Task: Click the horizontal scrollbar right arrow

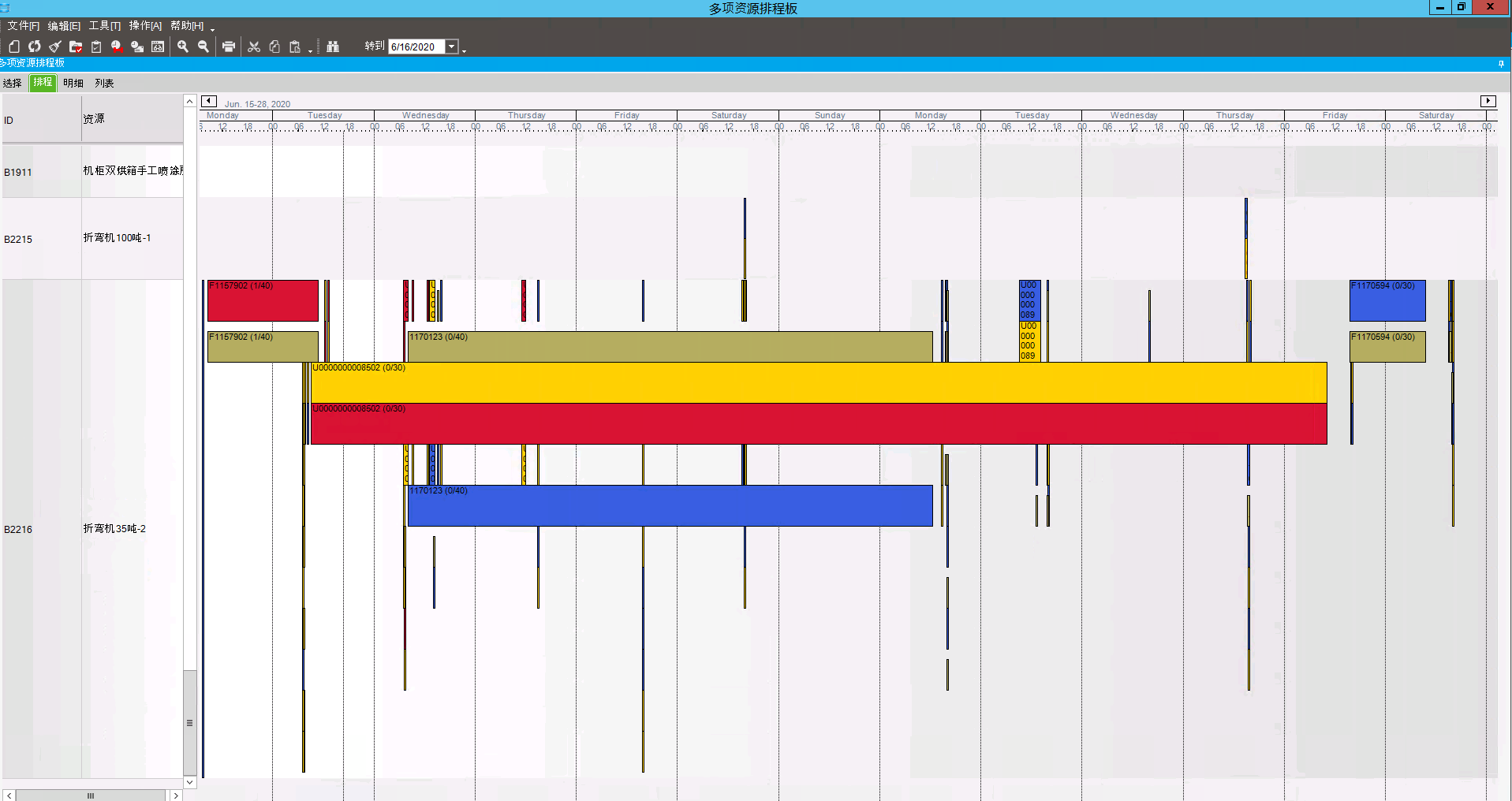Action: pos(176,795)
